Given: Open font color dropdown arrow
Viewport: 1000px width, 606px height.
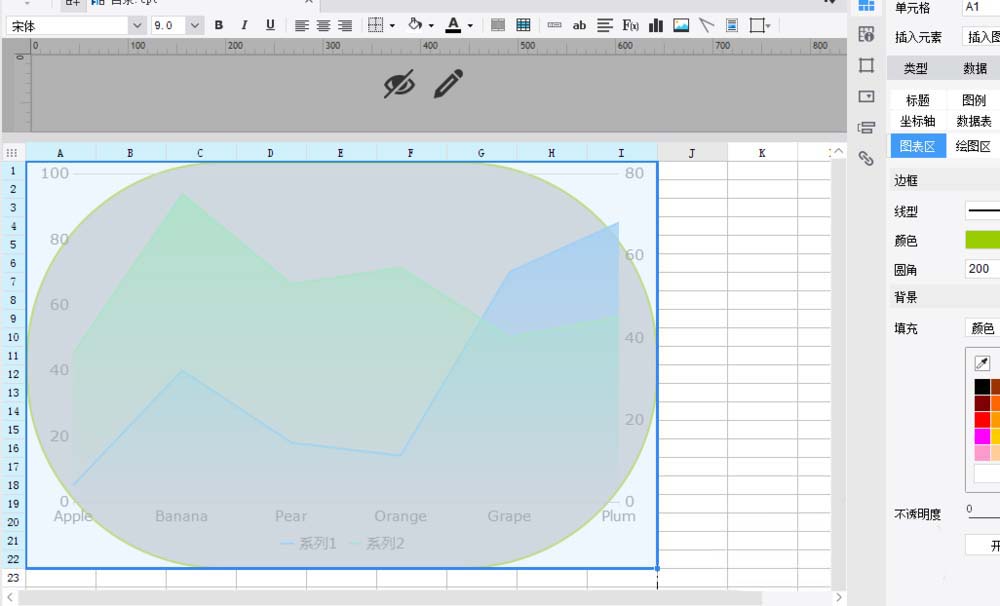Looking at the screenshot, I should pyautogui.click(x=470, y=26).
